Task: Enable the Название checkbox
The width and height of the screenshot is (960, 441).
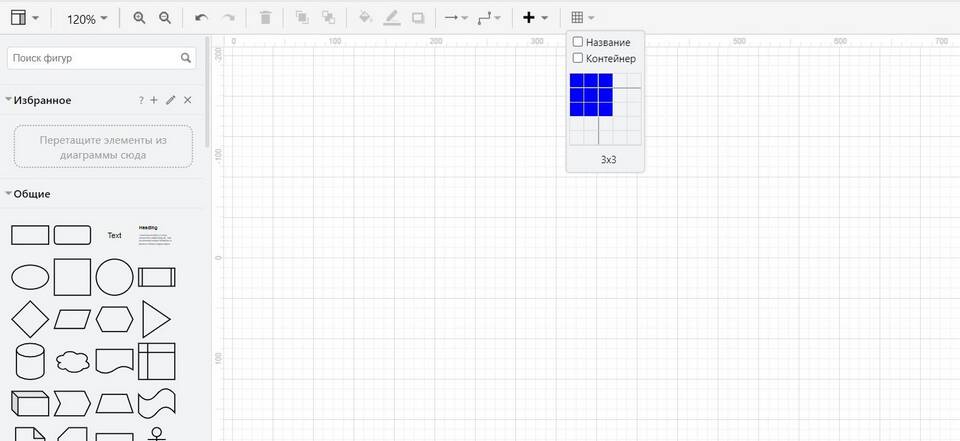Action: [577, 42]
